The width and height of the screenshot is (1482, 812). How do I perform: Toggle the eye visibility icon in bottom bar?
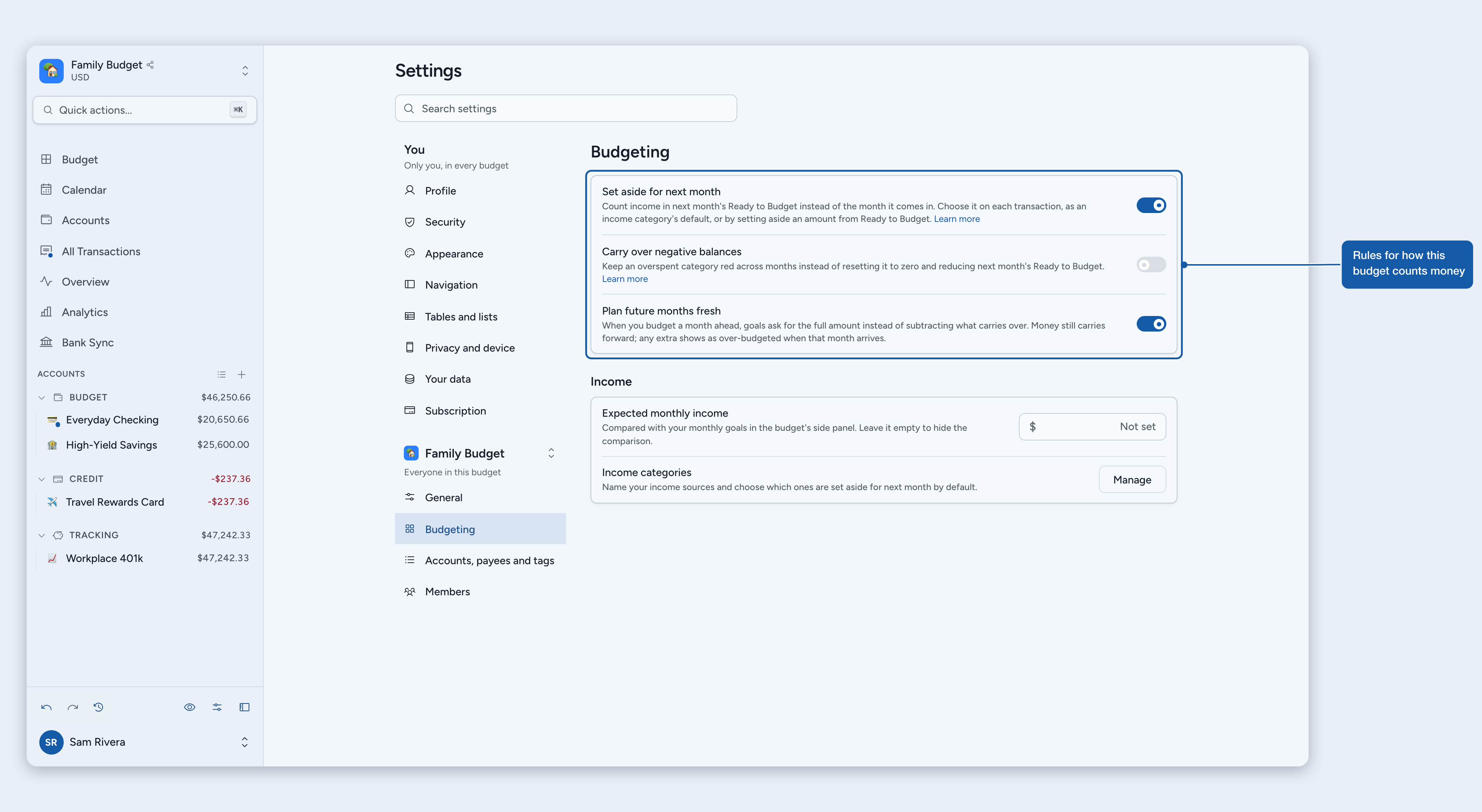190,707
